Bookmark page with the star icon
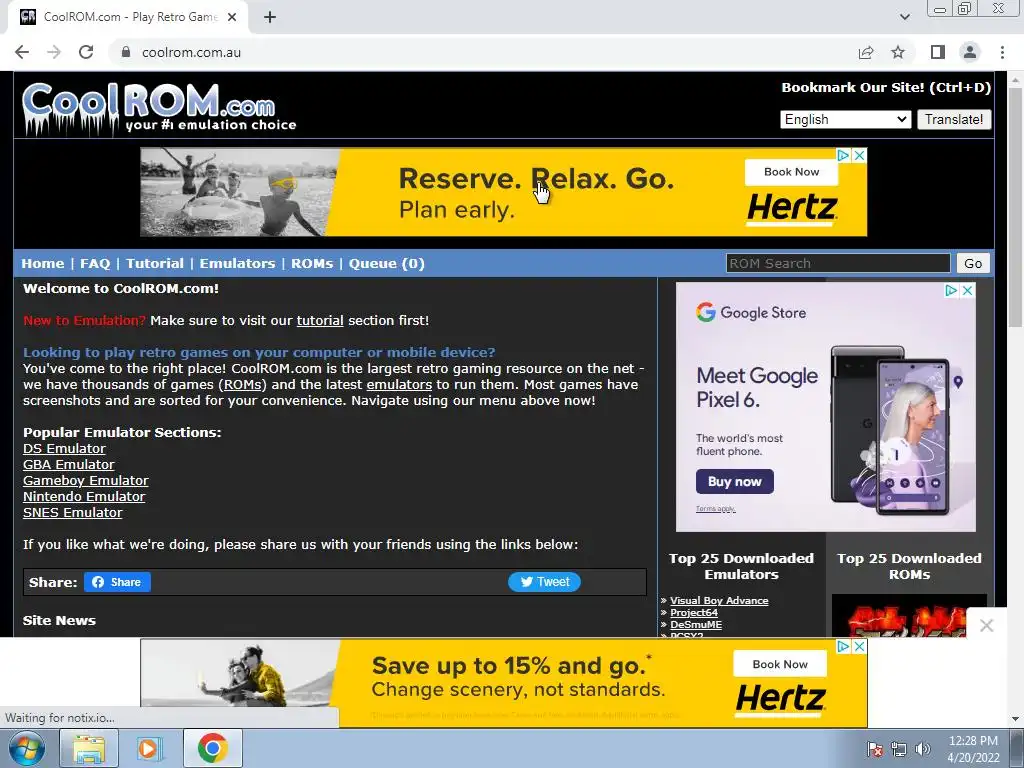The image size is (1024, 768). click(898, 52)
